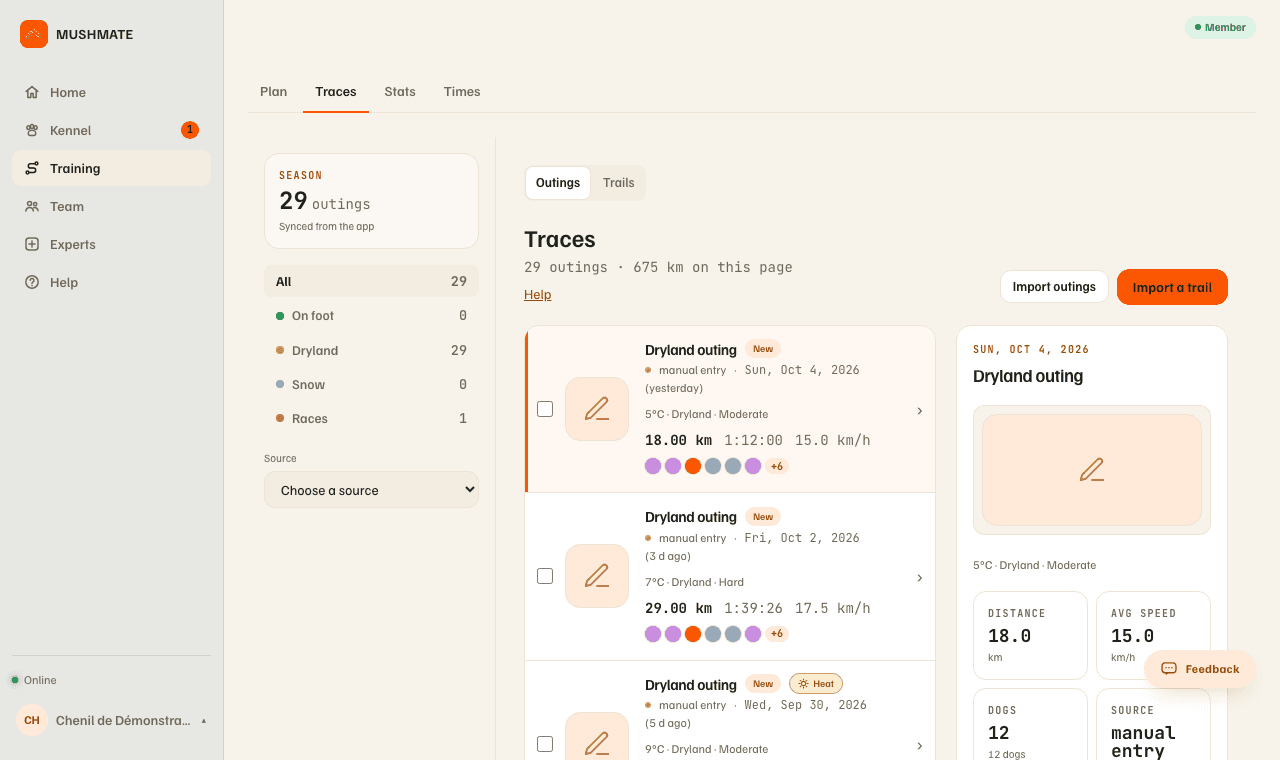Expand the Oct 2 outing with its chevron
Screen dimensions: 1280x760
pos(920,578)
